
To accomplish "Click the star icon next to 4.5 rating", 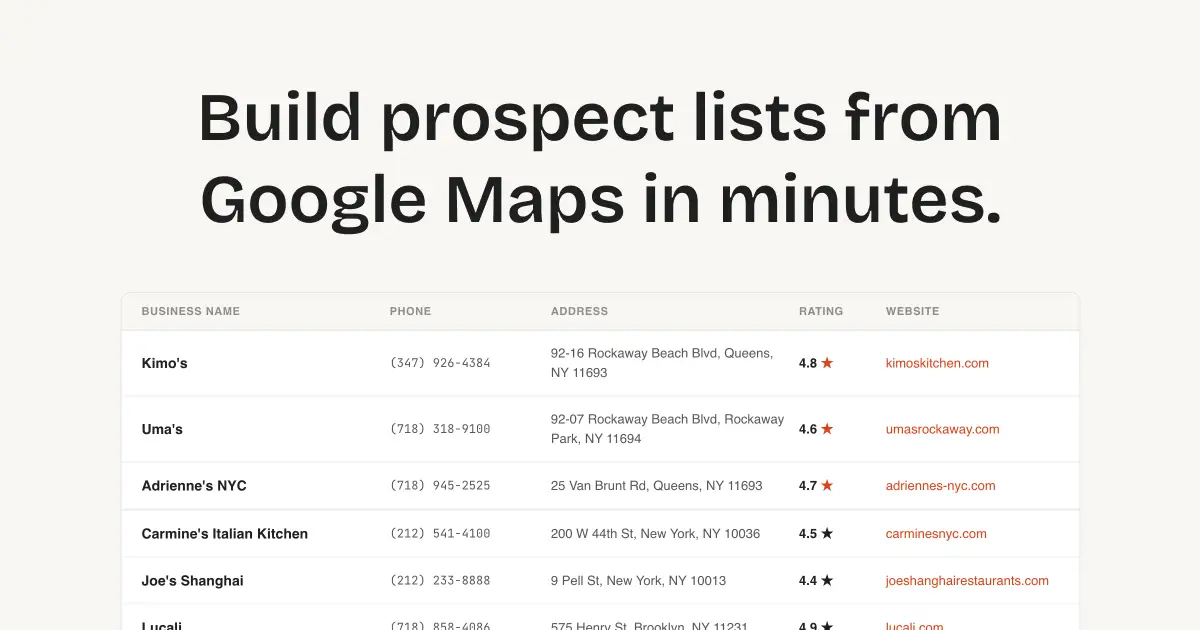I will [827, 533].
